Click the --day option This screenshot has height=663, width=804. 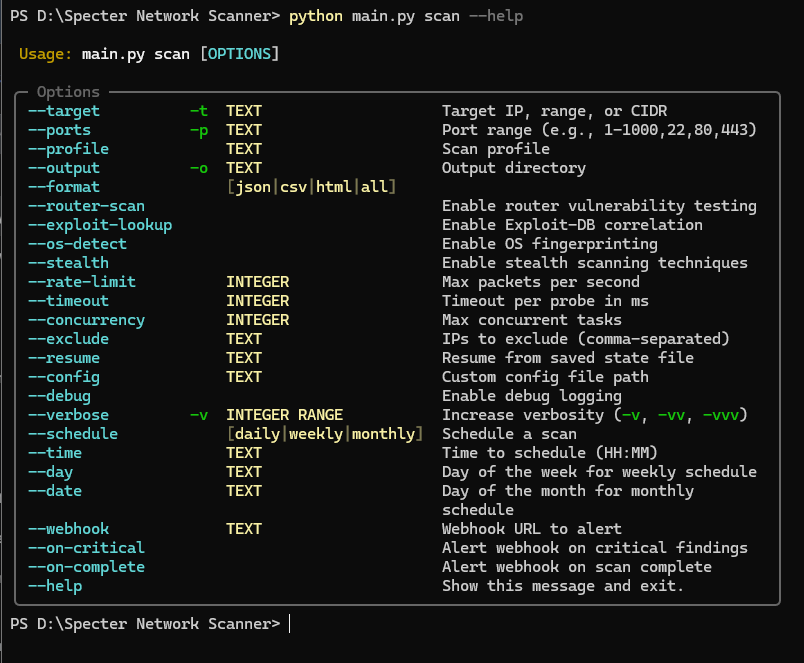point(50,472)
